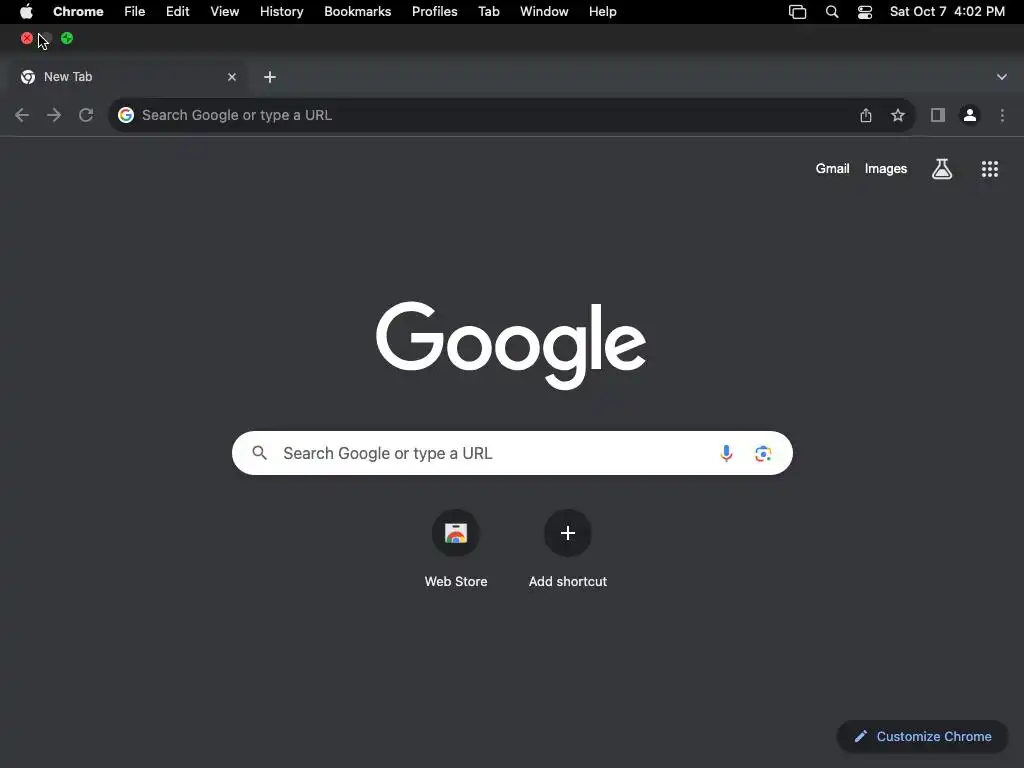
Task: Open the Window menu
Action: (544, 12)
